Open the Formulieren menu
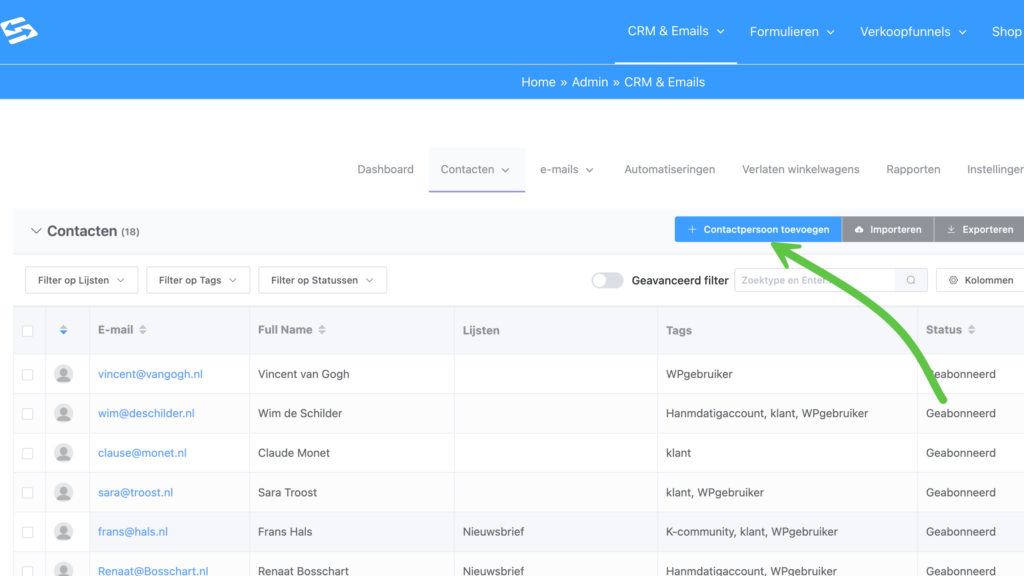This screenshot has height=576, width=1024. pos(791,32)
